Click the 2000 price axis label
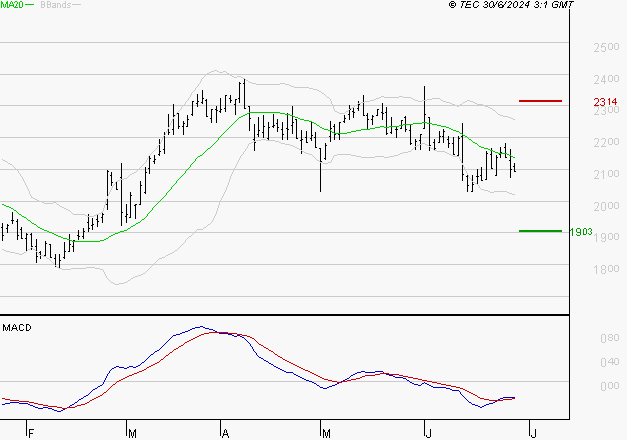627x440 pixels. point(606,206)
